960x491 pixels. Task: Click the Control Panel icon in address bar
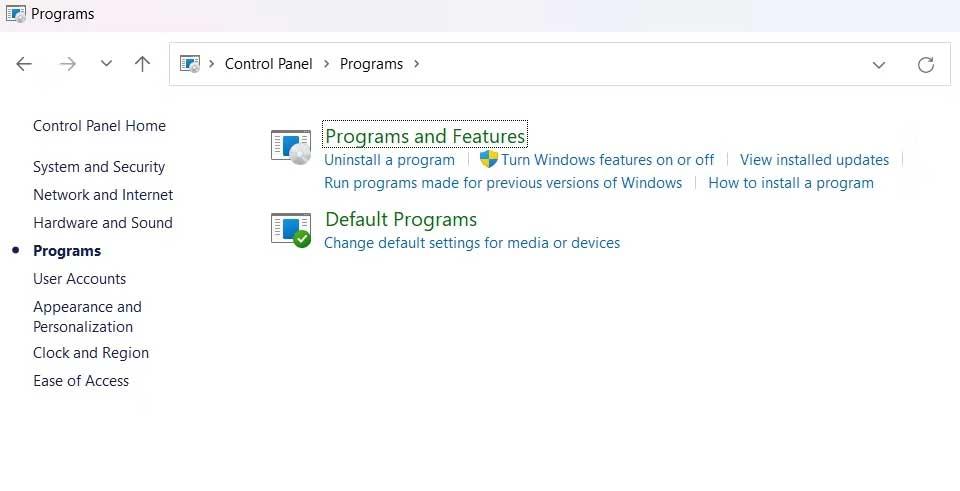(x=190, y=64)
